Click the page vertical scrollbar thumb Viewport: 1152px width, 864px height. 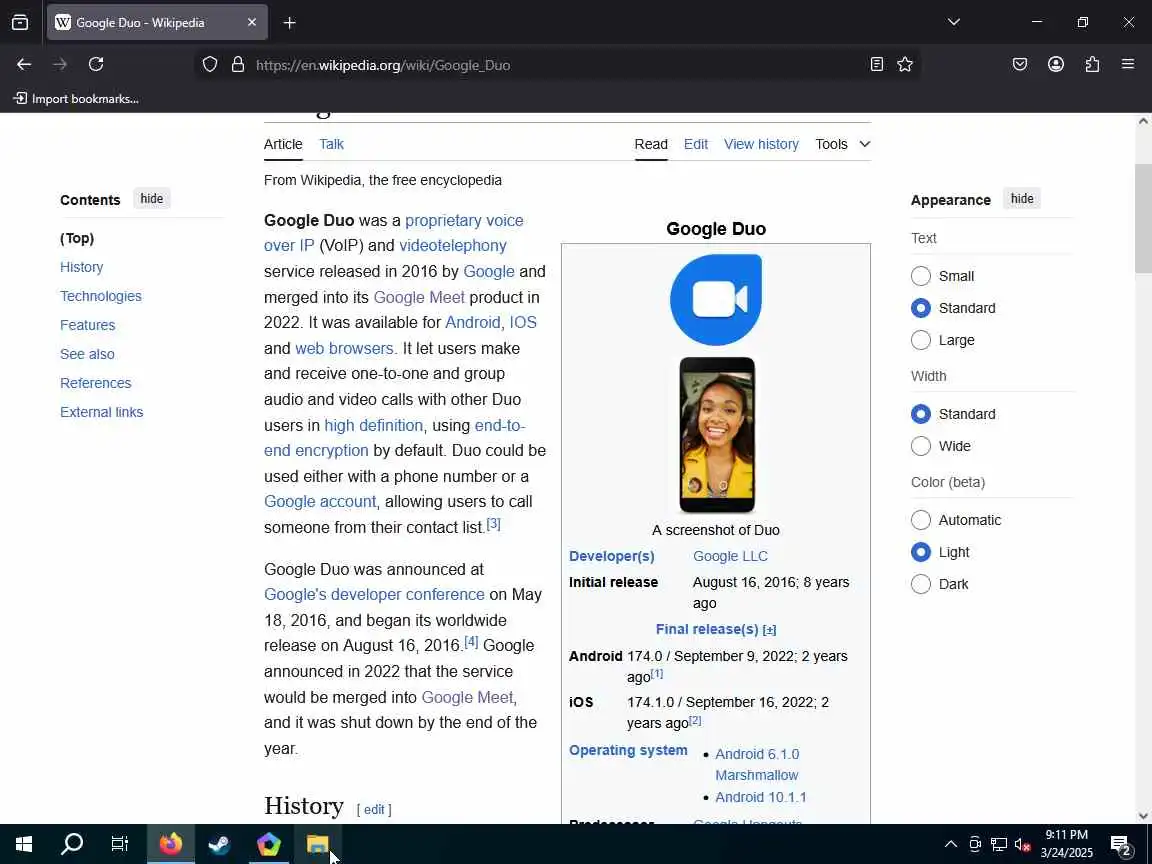(x=1142, y=218)
